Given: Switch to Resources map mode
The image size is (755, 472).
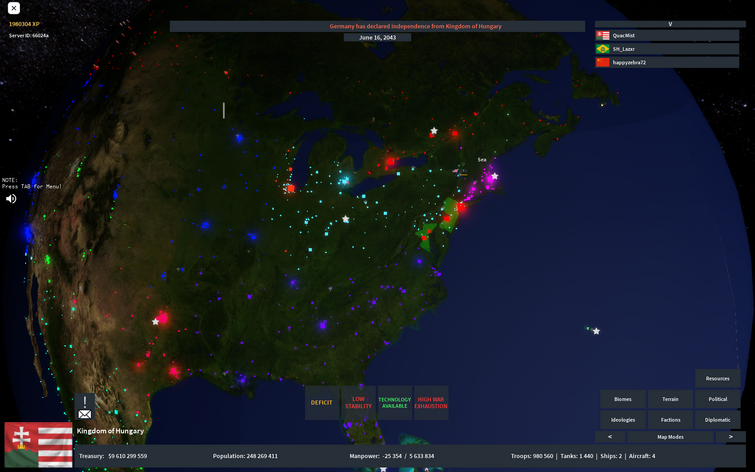Looking at the screenshot, I should coord(717,379).
